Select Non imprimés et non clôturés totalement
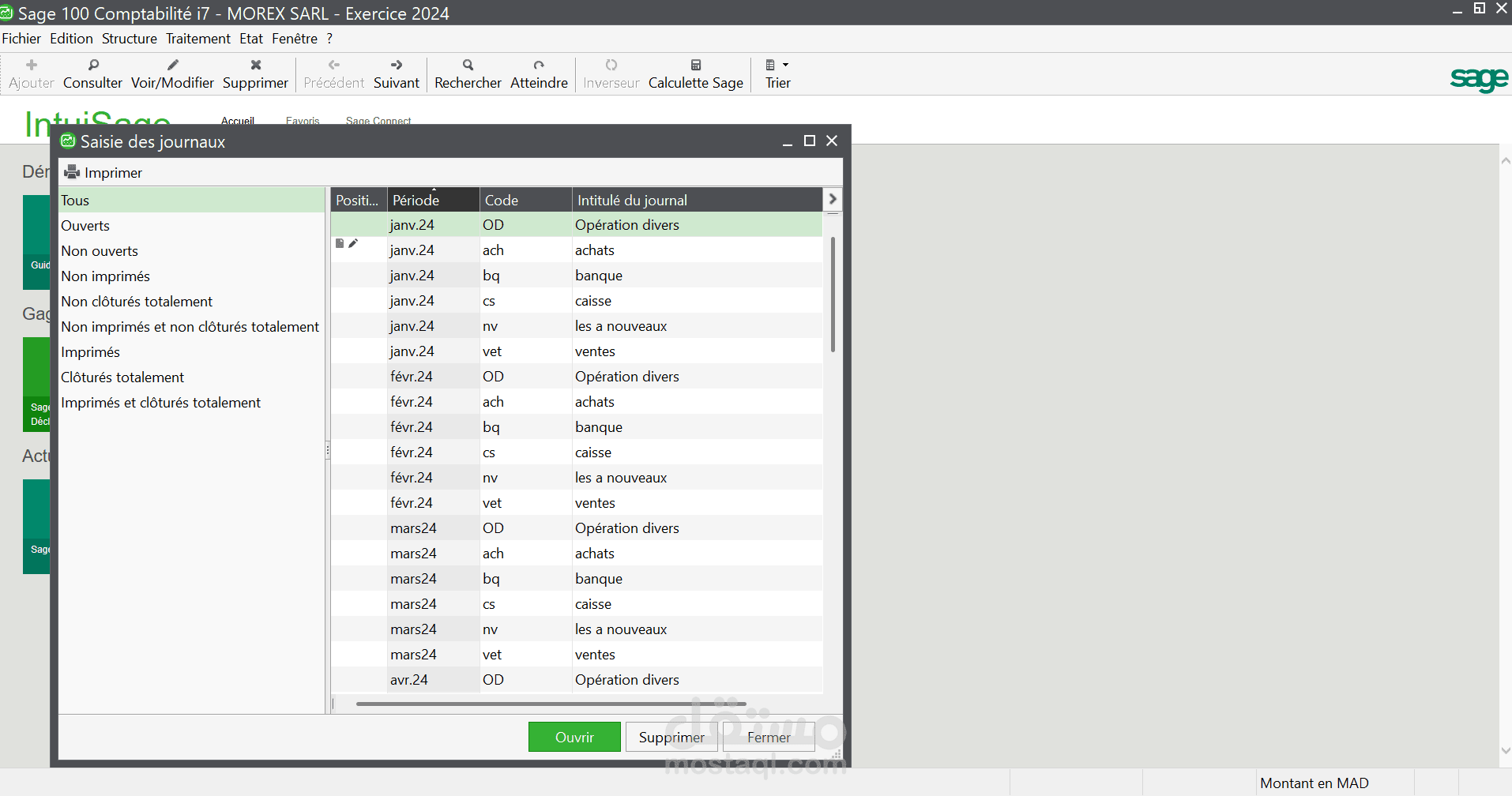Screen dimensions: 1512x796 coord(192,327)
